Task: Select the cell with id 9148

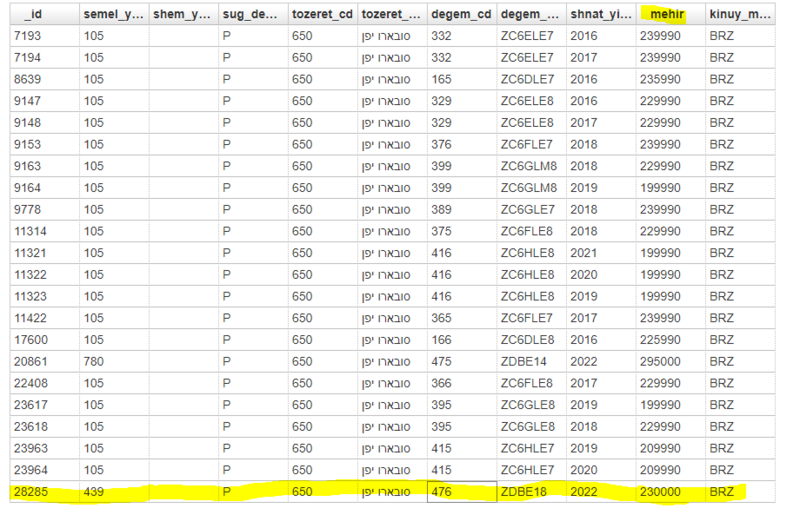Action: point(44,122)
